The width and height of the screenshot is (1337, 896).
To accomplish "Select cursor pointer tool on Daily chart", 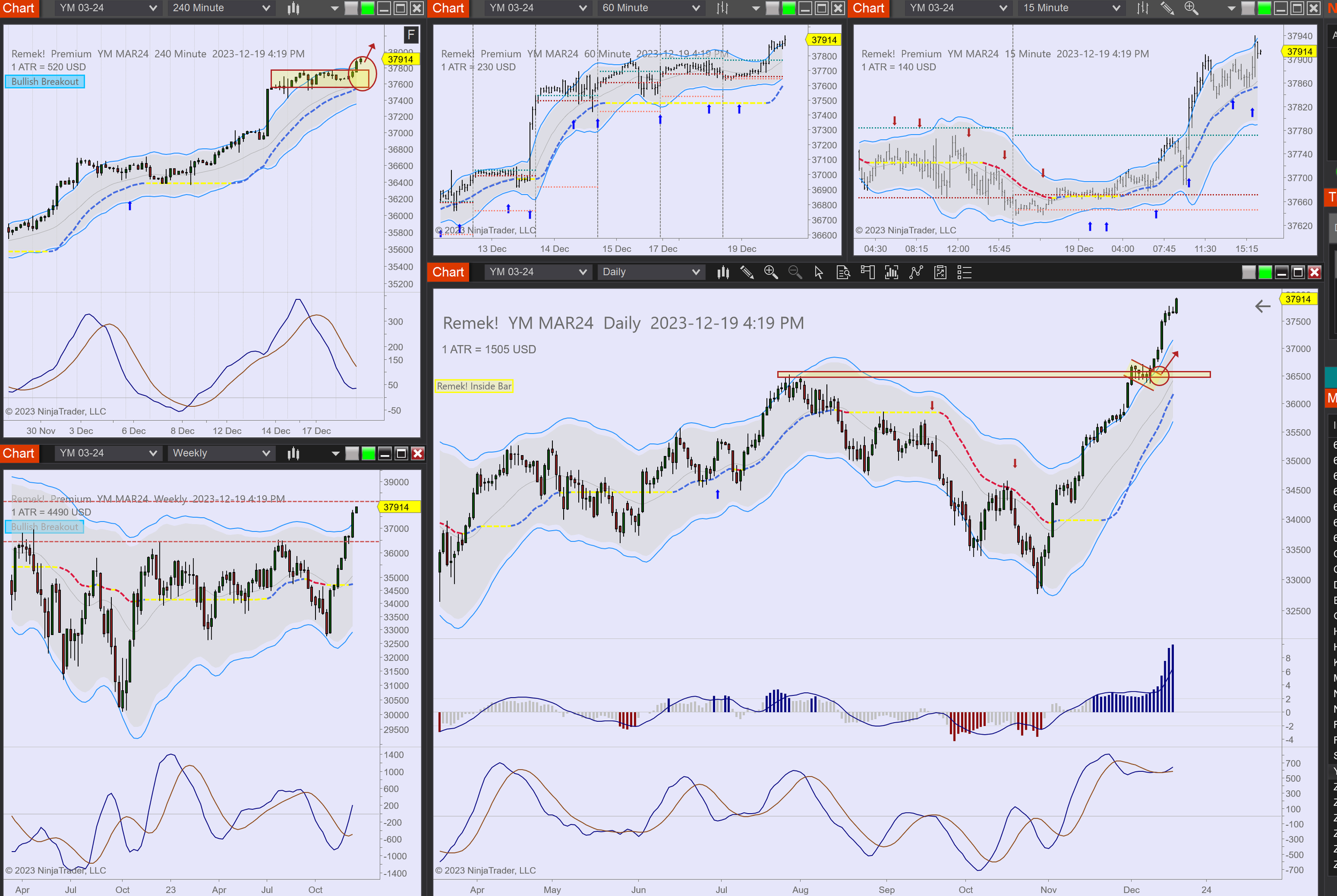I will pyautogui.click(x=819, y=273).
